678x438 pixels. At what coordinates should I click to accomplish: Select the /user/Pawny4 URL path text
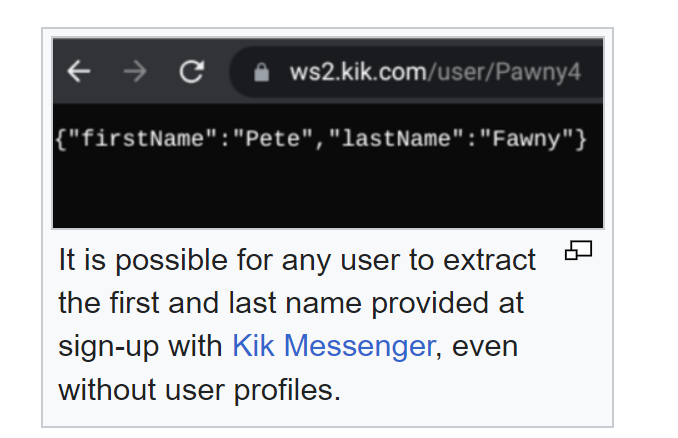coord(504,72)
